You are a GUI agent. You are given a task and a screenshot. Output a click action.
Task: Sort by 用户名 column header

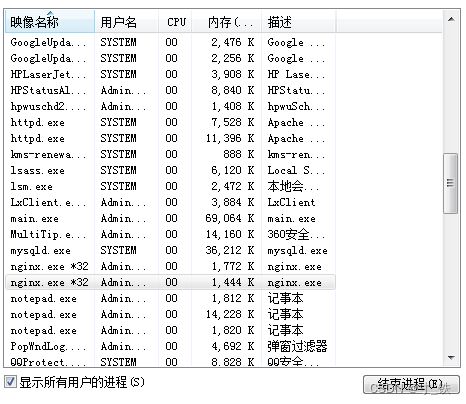127,22
